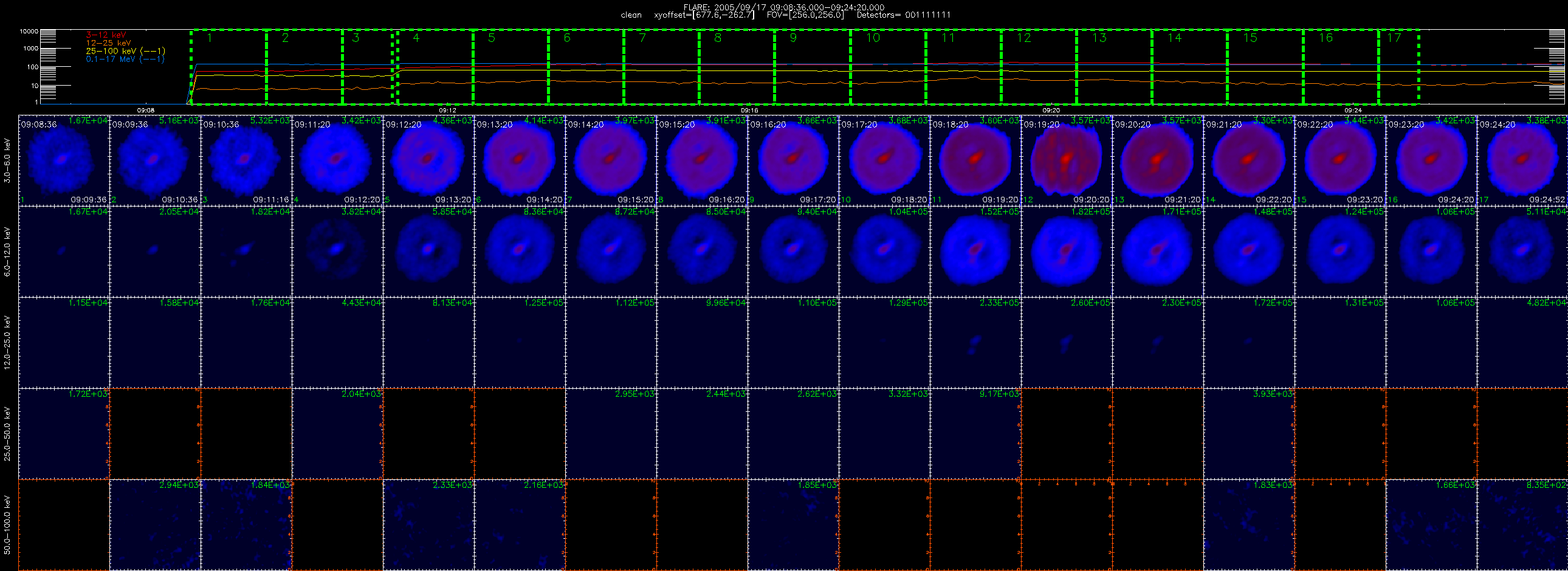Viewport: 1568px width, 571px height.
Task: Open the 6-12 keV image with peak 8.36E+04
Action: click(520, 251)
